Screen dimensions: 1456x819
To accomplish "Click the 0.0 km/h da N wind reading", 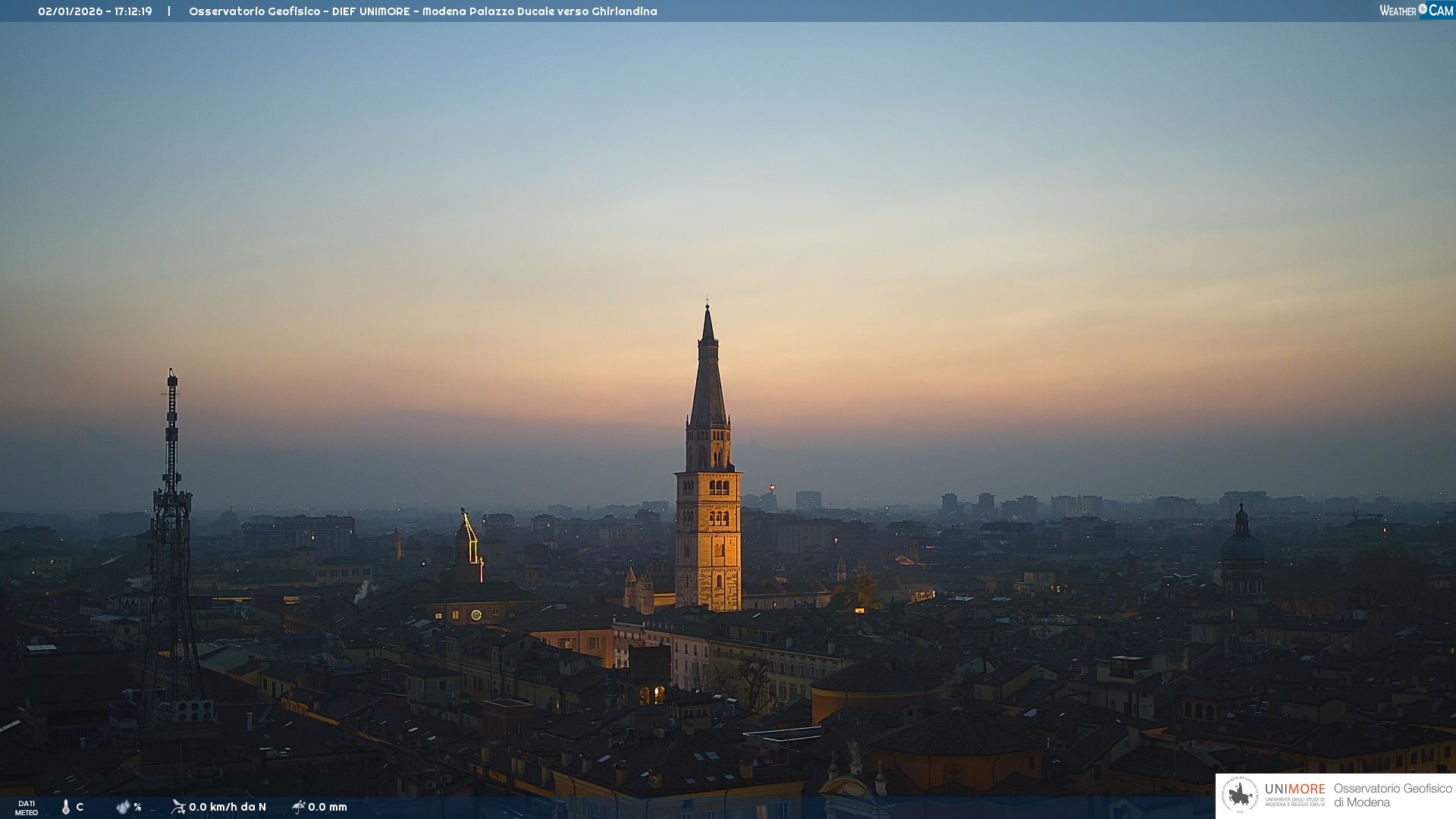I will (x=227, y=807).
